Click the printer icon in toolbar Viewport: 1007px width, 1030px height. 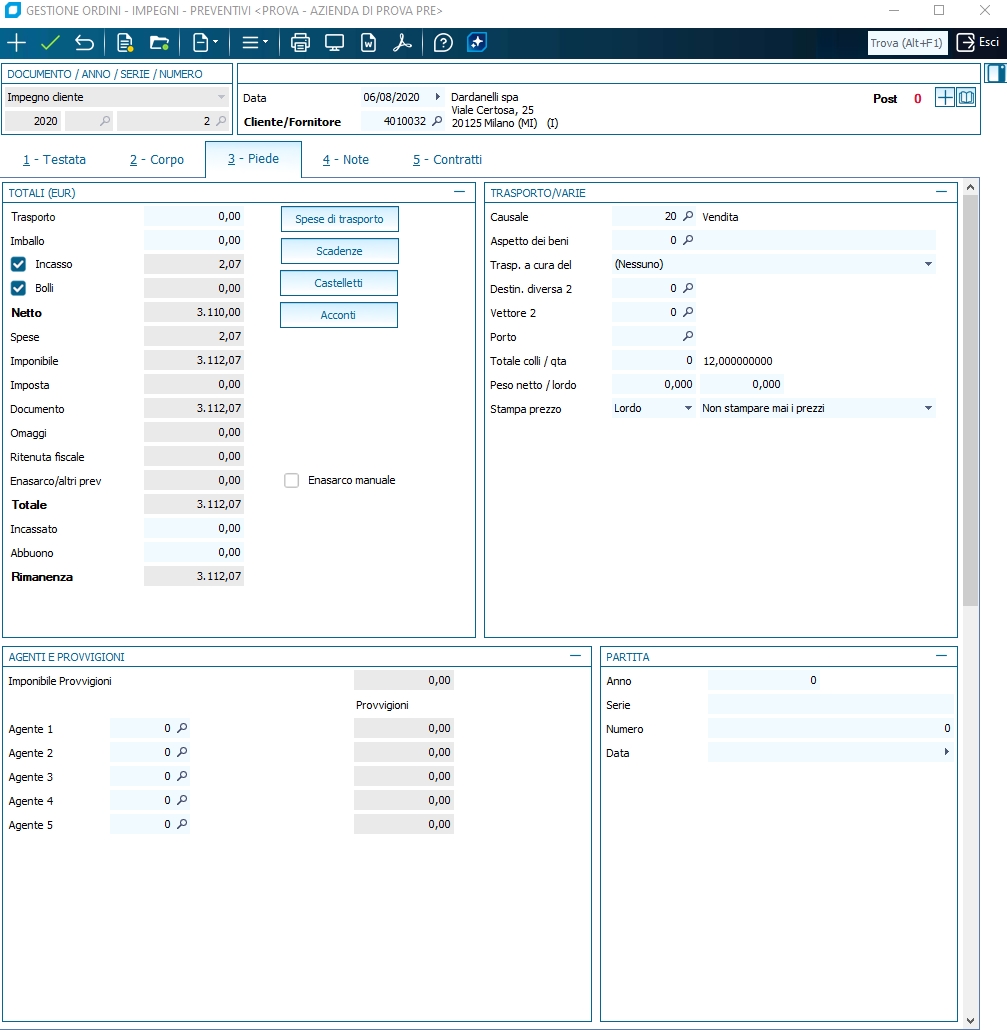point(300,43)
